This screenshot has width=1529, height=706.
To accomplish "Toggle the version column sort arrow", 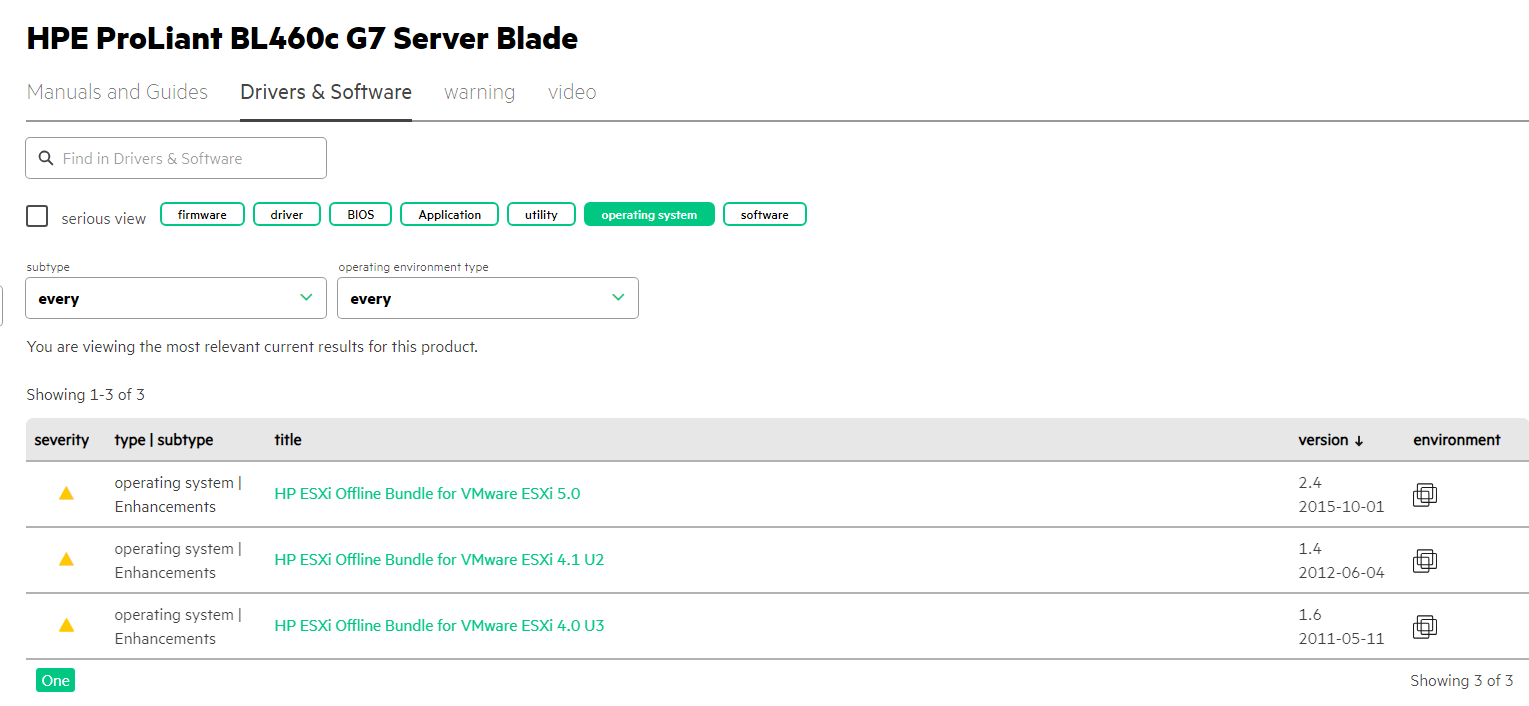I will (1358, 440).
